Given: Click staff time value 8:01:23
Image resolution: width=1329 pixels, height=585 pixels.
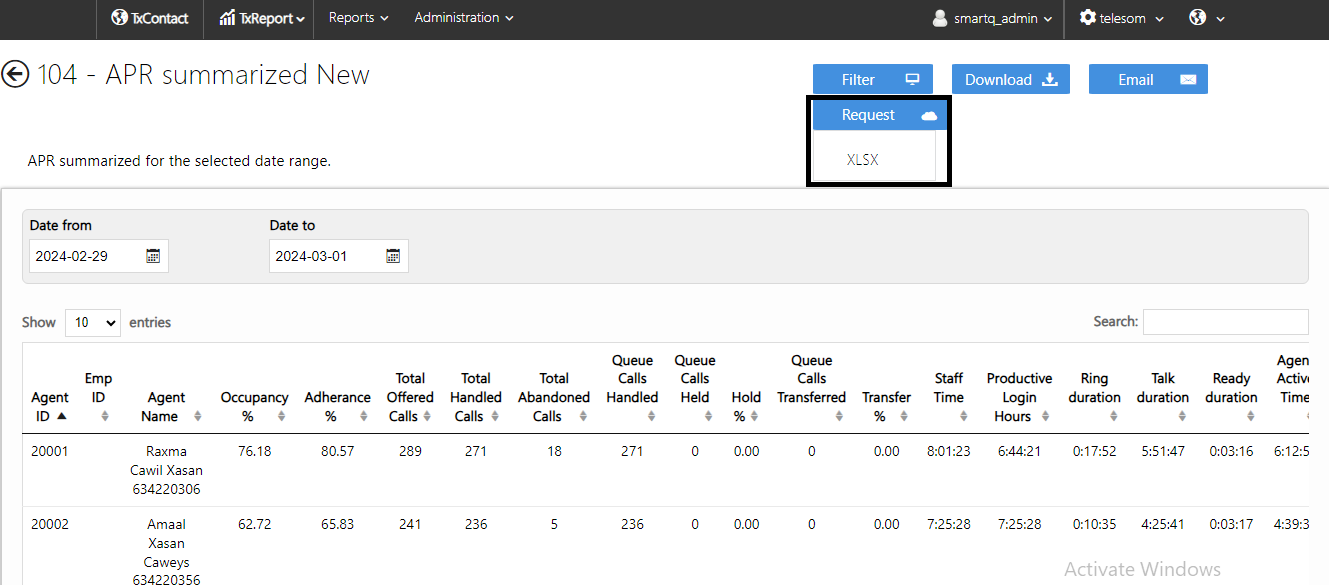Looking at the screenshot, I should pyautogui.click(x=949, y=451).
